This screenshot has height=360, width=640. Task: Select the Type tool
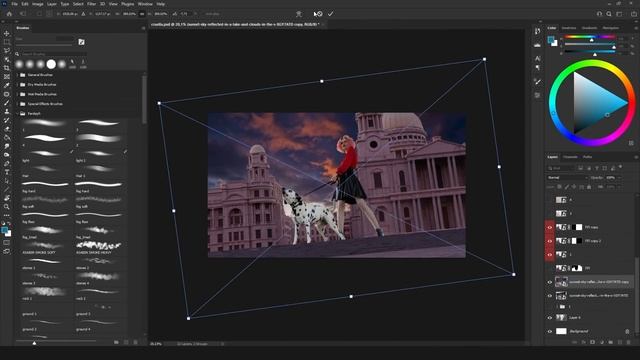[7, 172]
